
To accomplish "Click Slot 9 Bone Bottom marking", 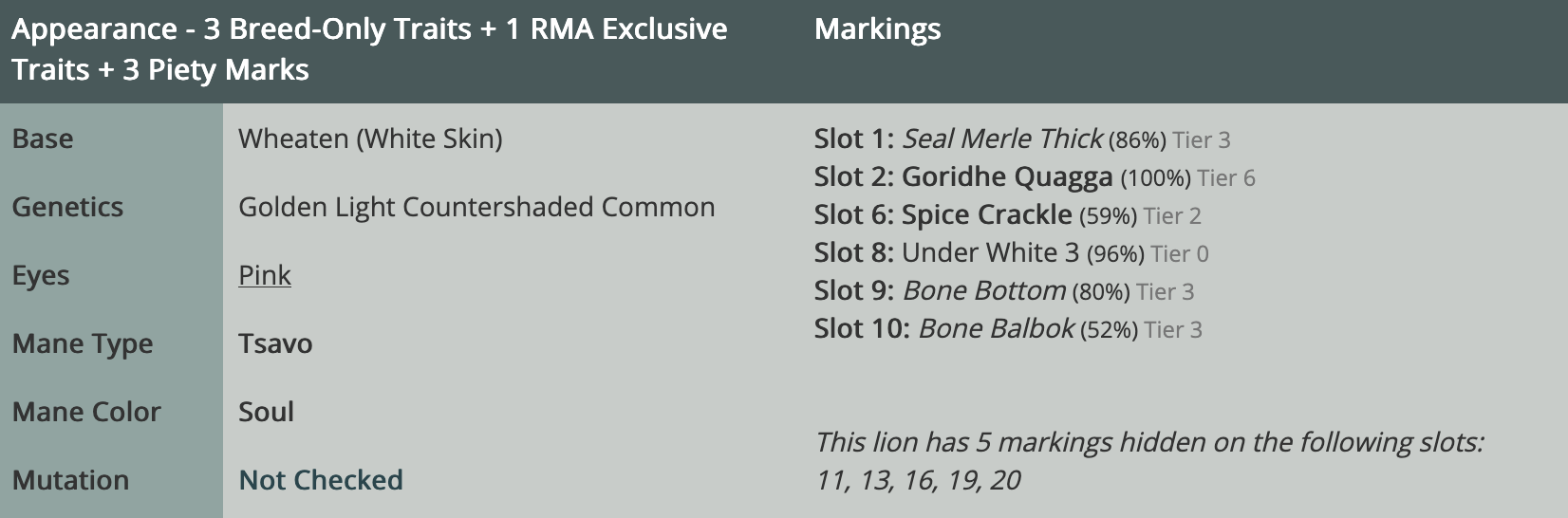I will click(984, 291).
